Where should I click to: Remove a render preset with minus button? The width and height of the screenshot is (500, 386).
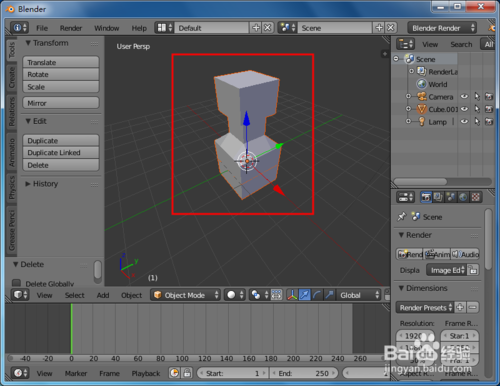472,307
